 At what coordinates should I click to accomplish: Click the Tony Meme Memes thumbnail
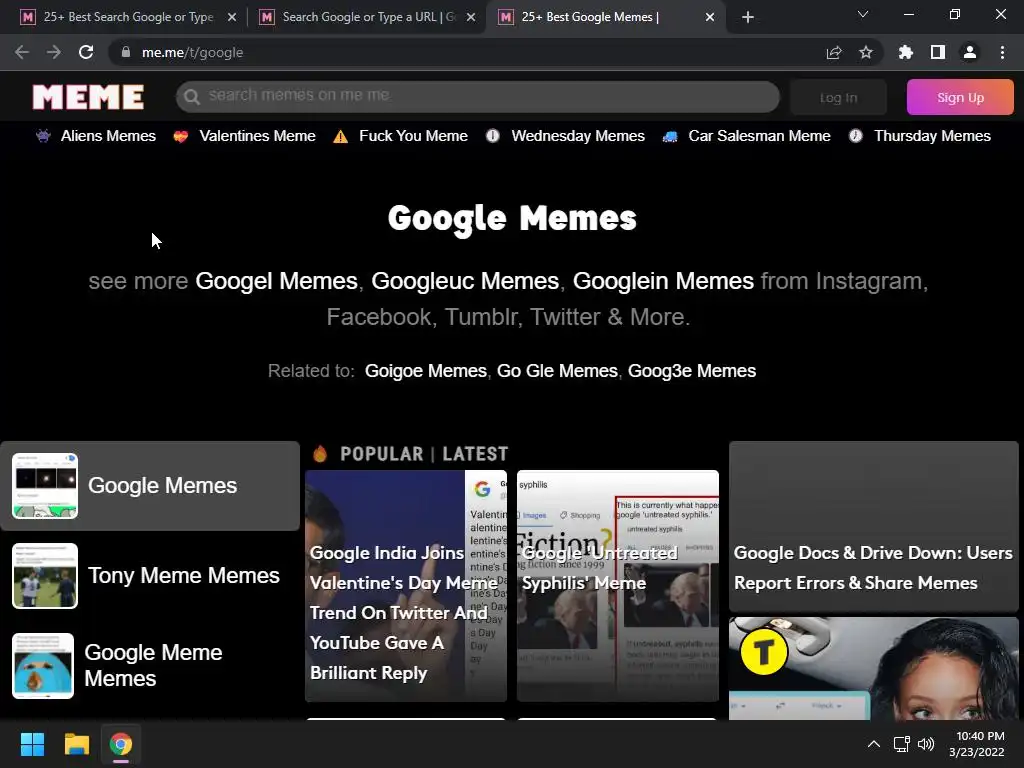click(x=45, y=575)
